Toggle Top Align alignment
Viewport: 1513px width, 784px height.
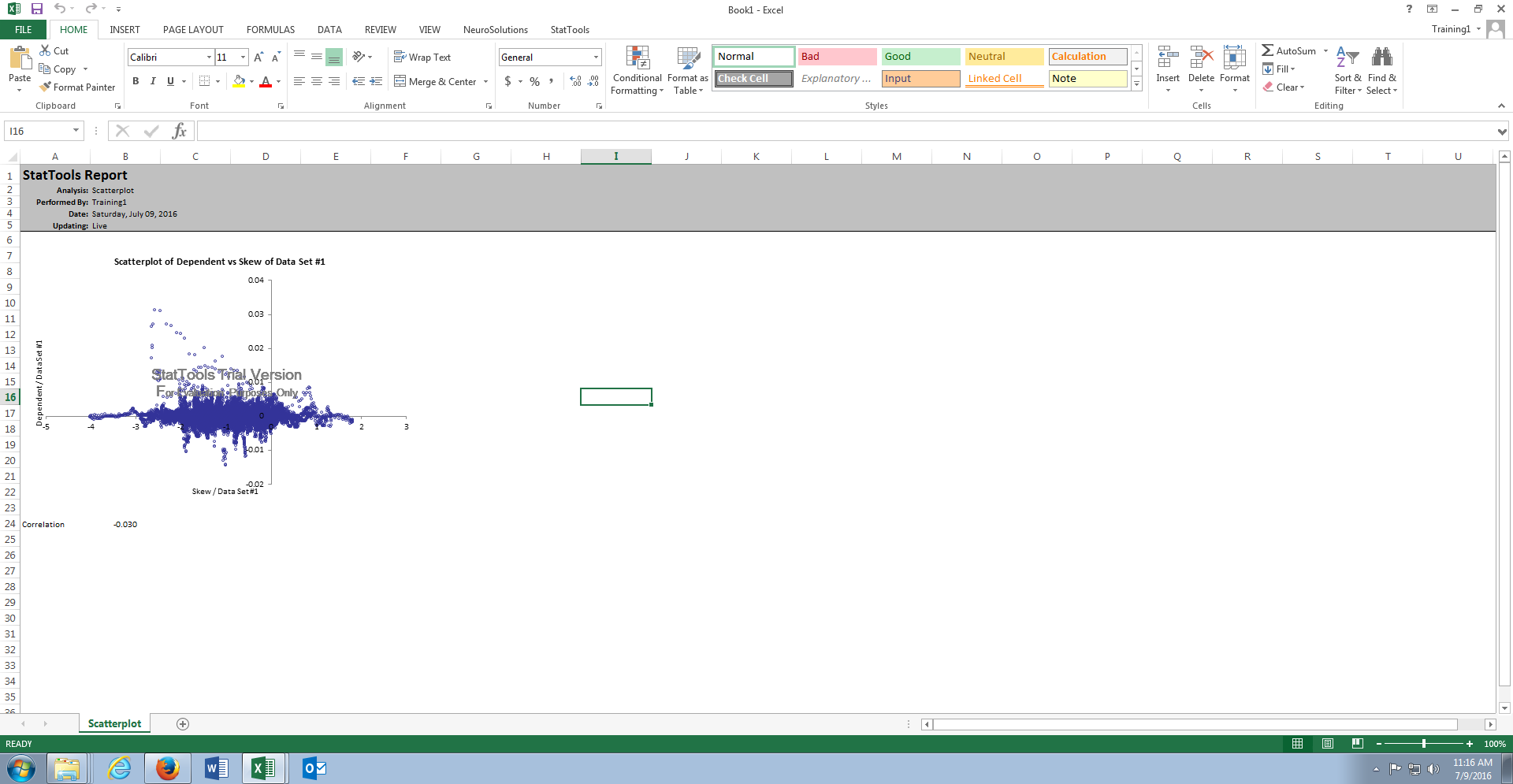[299, 57]
